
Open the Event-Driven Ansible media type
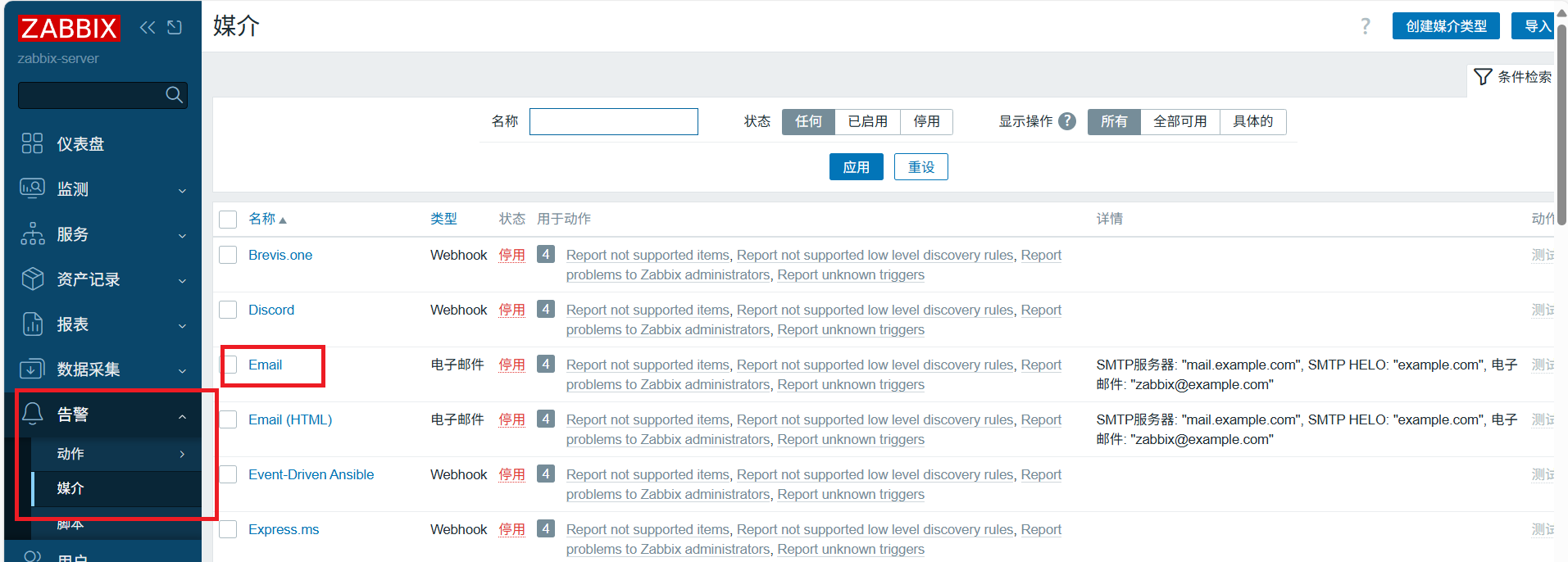tap(311, 474)
